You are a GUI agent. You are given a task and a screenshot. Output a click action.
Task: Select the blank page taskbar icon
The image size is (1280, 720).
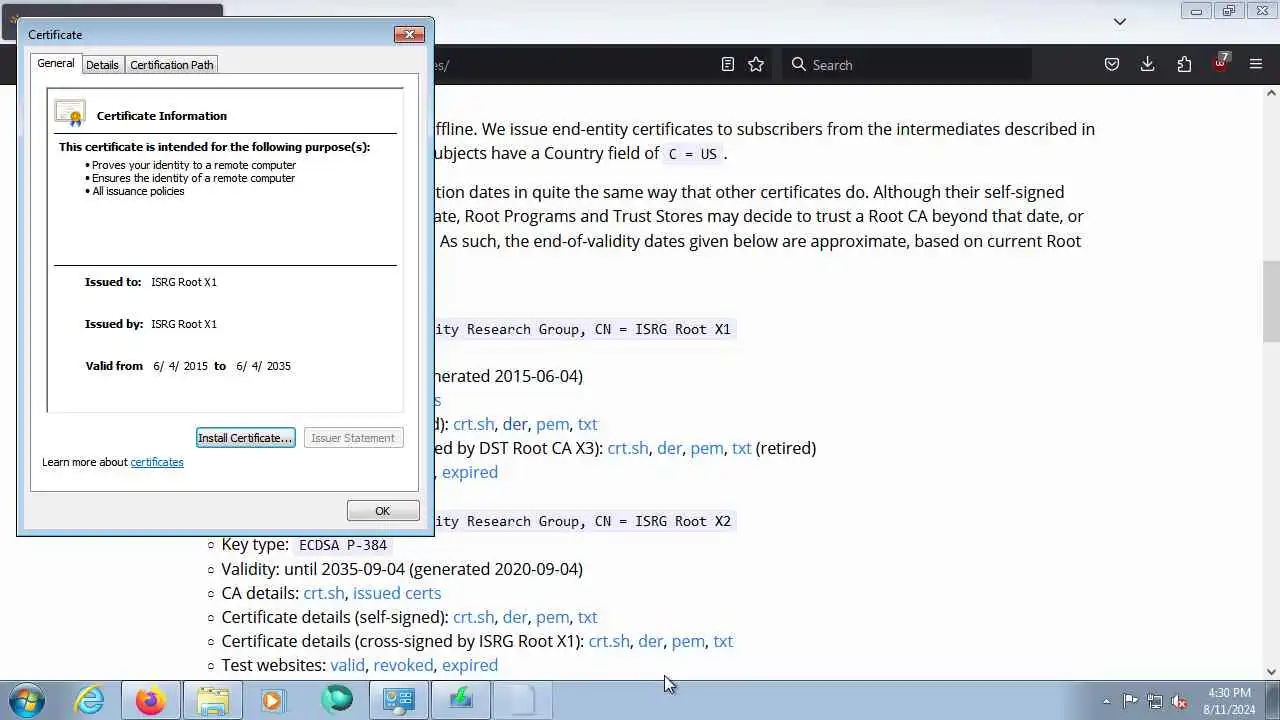pos(521,700)
